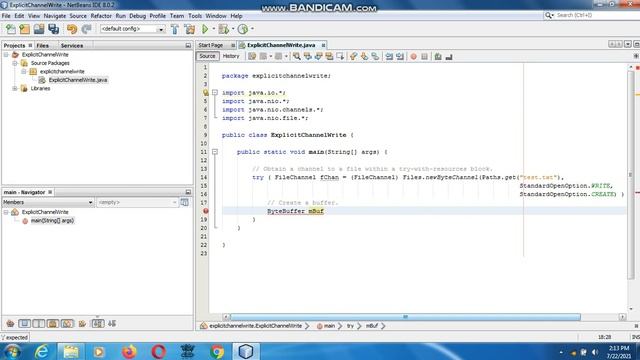Click the Build Project hammer icon
The height and width of the screenshot is (360, 640).
pyautogui.click(x=175, y=29)
